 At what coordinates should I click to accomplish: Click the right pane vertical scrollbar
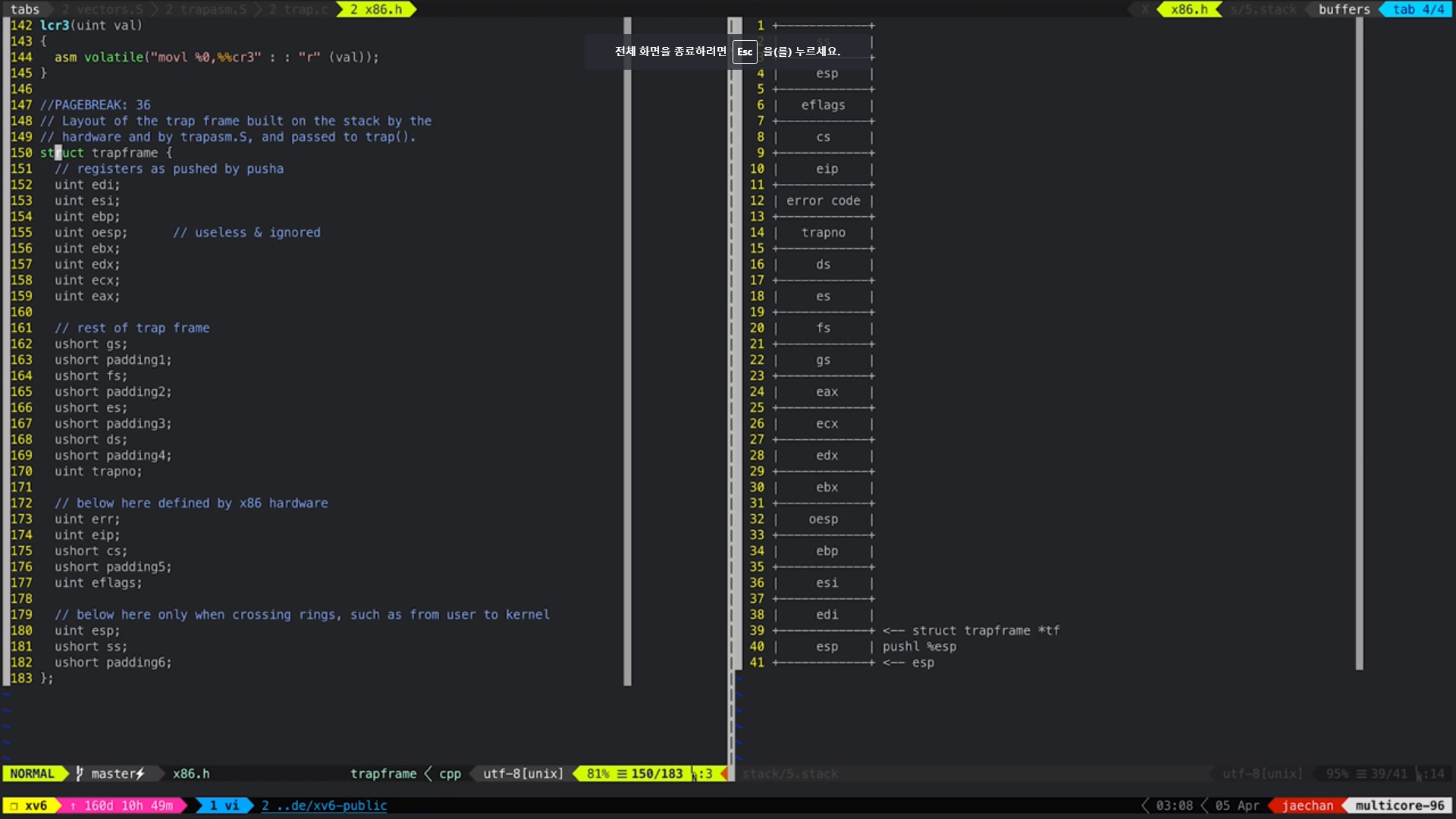pos(1359,341)
